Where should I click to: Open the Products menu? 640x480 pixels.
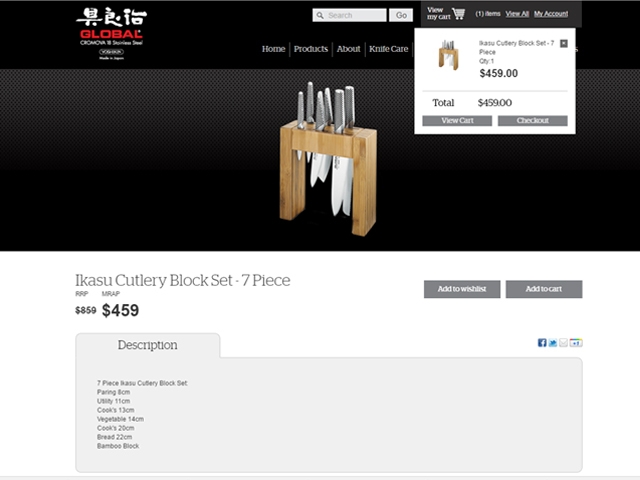pos(311,49)
